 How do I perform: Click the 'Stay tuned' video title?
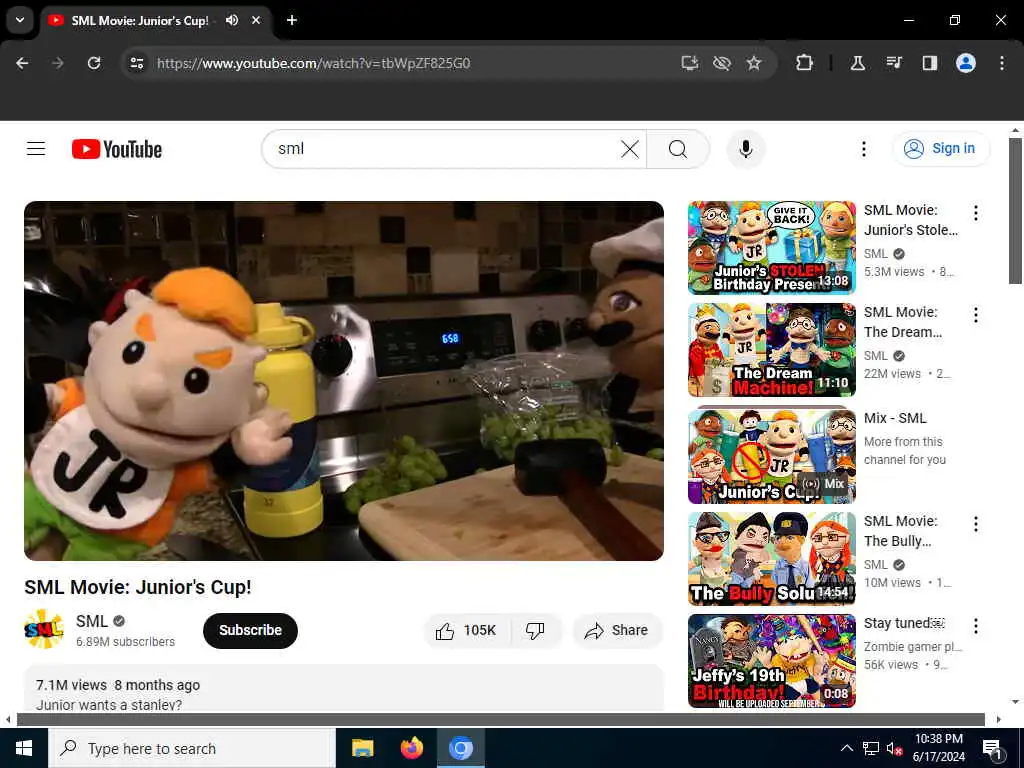[x=904, y=623]
